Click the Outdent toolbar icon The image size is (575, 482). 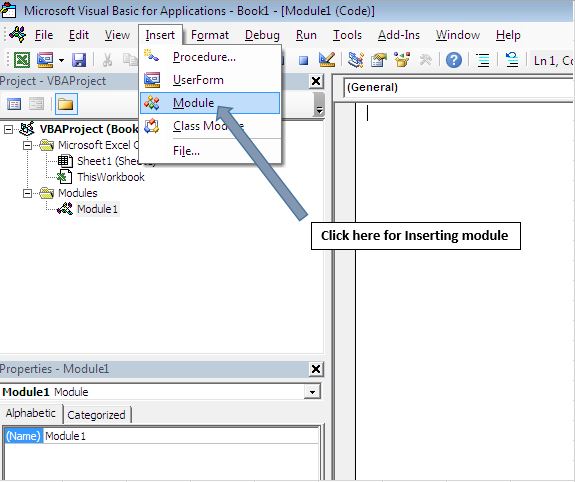click(x=512, y=60)
